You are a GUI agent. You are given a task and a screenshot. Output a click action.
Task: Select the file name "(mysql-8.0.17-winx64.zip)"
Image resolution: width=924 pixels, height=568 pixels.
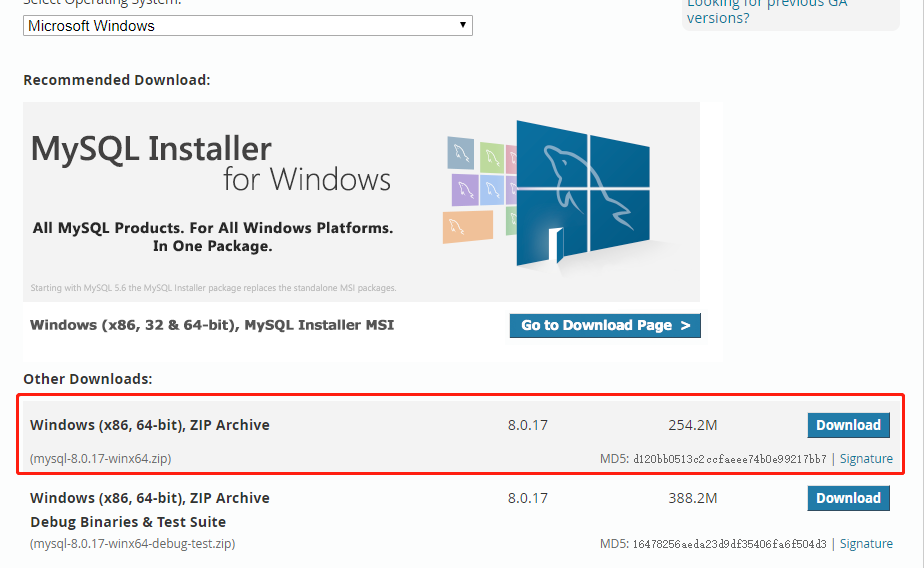tap(101, 458)
